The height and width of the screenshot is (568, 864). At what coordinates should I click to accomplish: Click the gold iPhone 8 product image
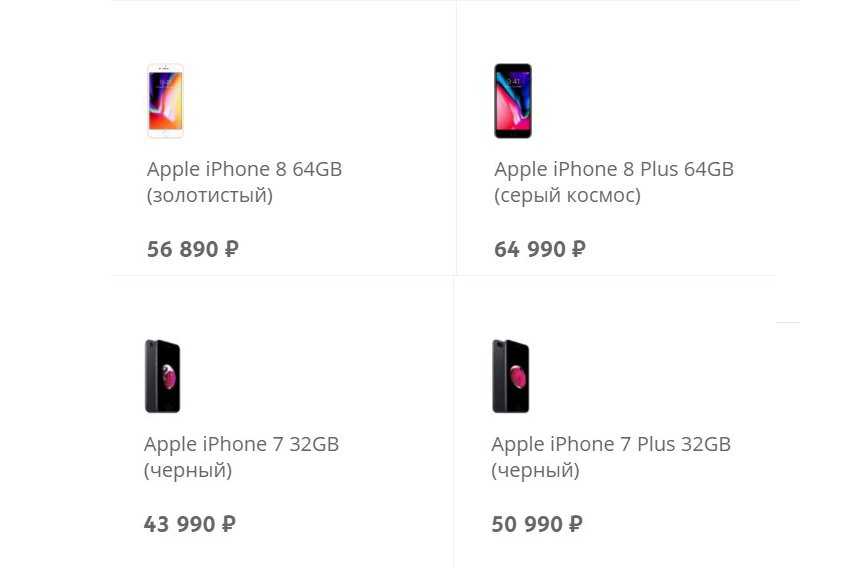point(165,101)
